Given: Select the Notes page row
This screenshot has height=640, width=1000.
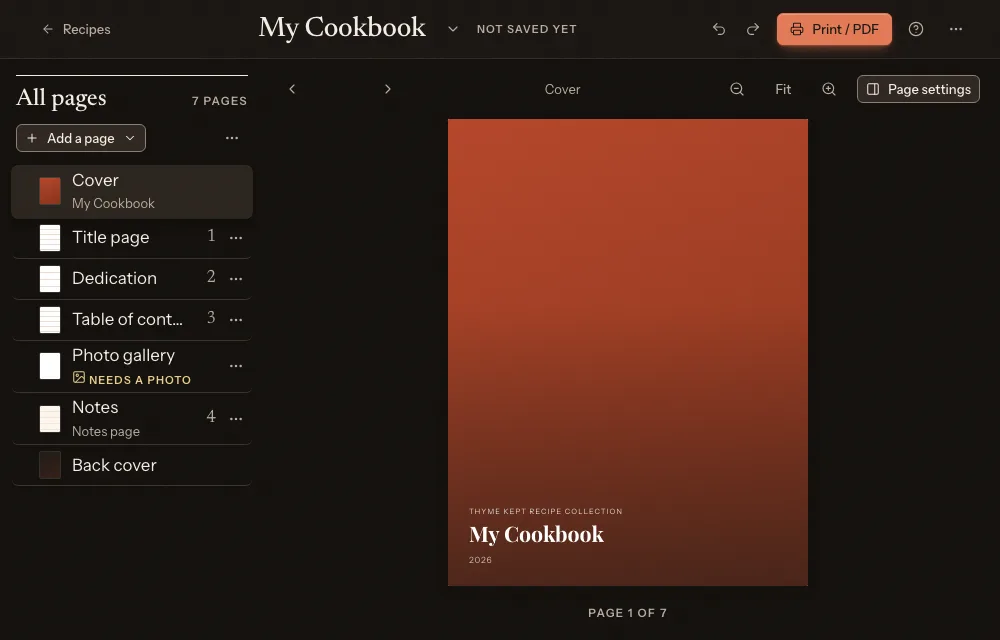Looking at the screenshot, I should pos(132,419).
